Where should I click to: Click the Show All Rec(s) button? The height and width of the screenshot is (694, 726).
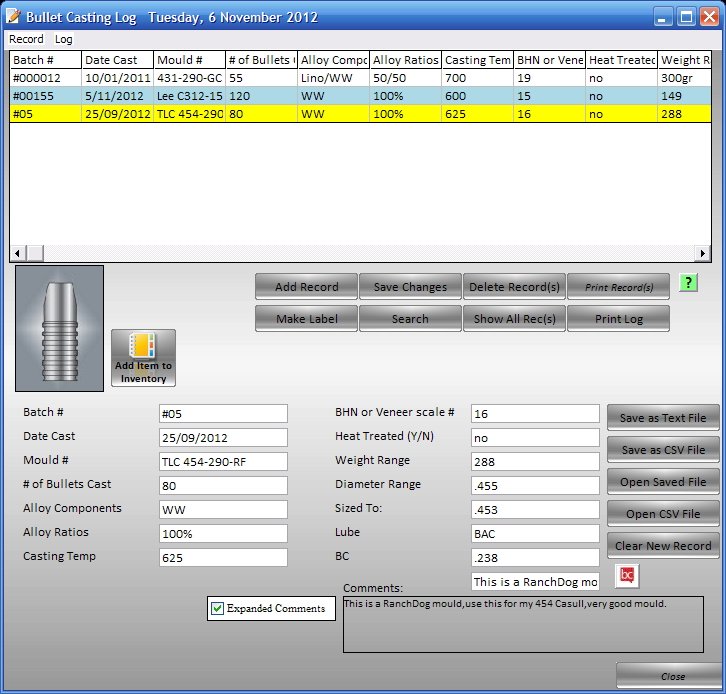(x=514, y=319)
